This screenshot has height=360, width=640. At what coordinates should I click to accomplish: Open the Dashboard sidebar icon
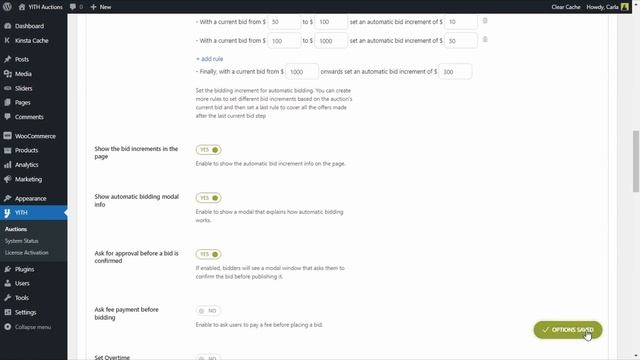(7, 26)
